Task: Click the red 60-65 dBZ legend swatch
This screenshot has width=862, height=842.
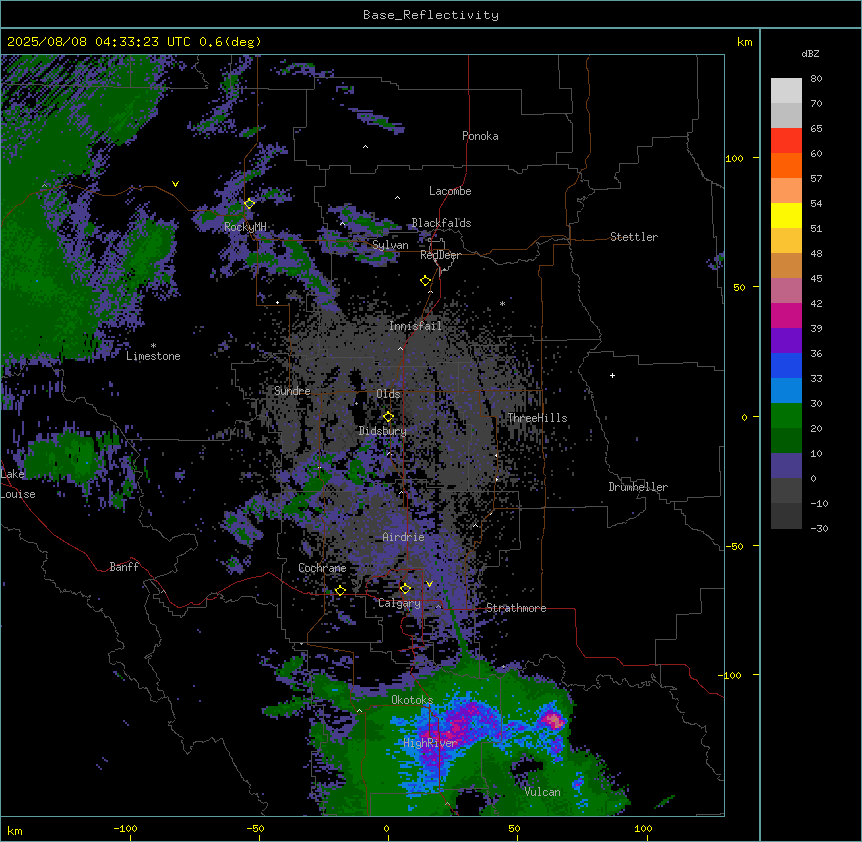Action: (786, 141)
